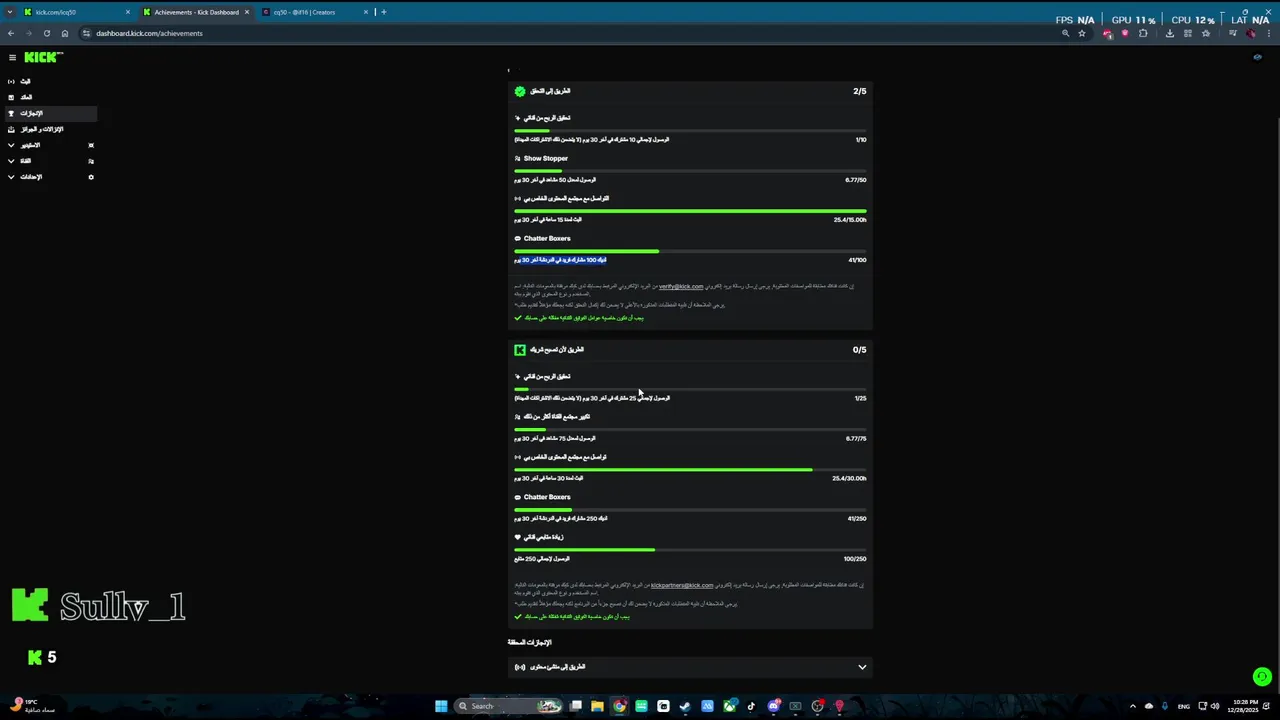Switch to the cq50 Creators tab
This screenshot has height=720, width=1280.
click(314, 12)
